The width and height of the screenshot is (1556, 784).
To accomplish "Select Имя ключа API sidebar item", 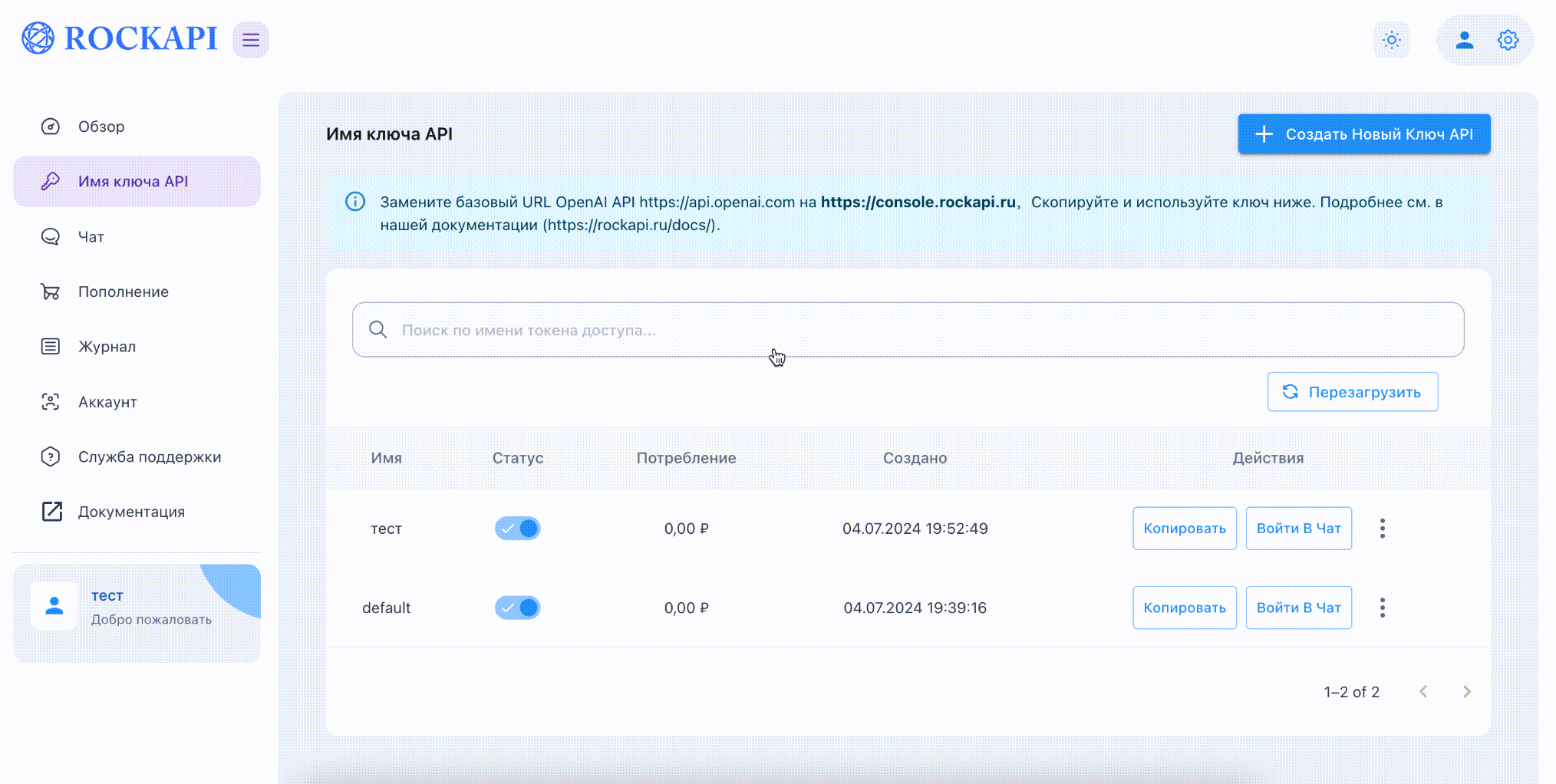I will (x=137, y=182).
